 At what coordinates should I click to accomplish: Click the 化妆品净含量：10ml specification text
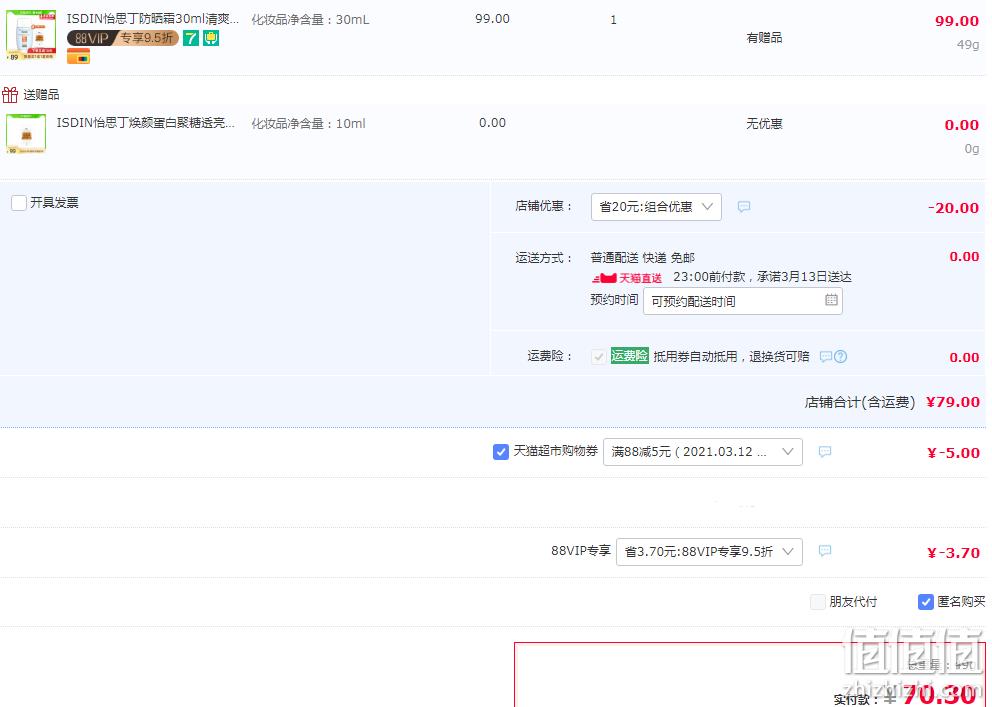[309, 123]
